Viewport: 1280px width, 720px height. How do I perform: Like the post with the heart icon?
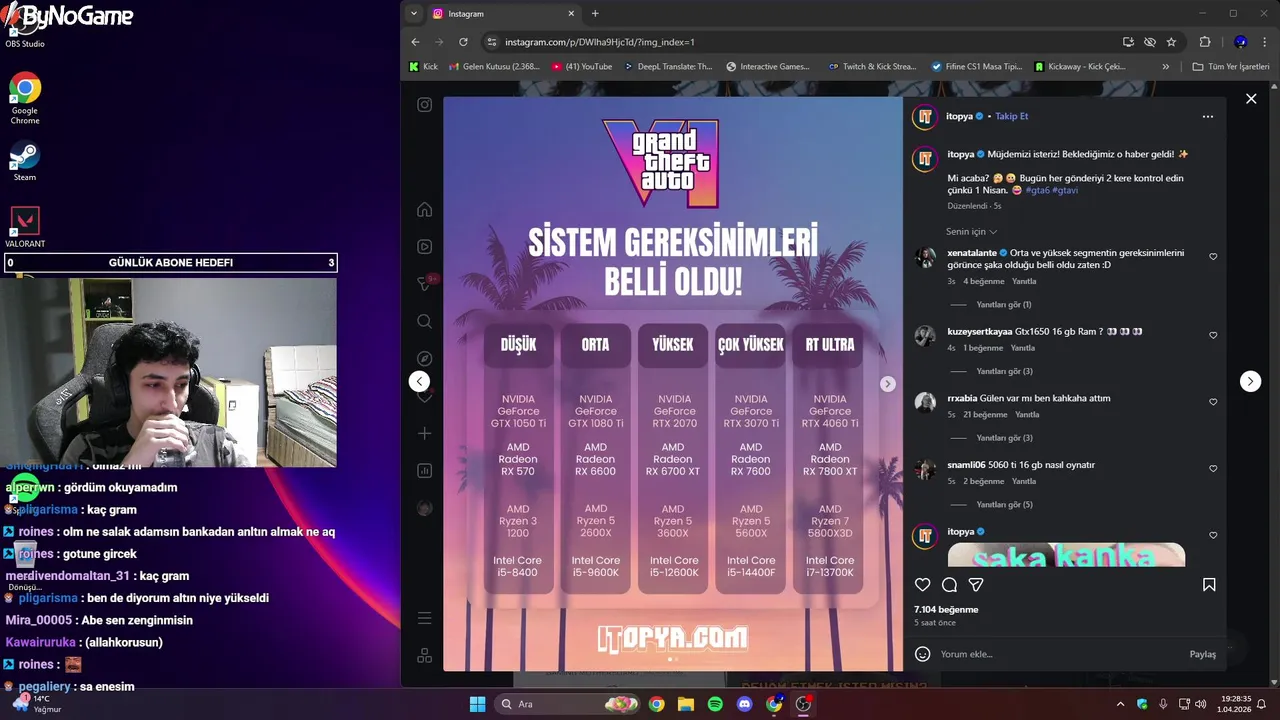pos(923,585)
